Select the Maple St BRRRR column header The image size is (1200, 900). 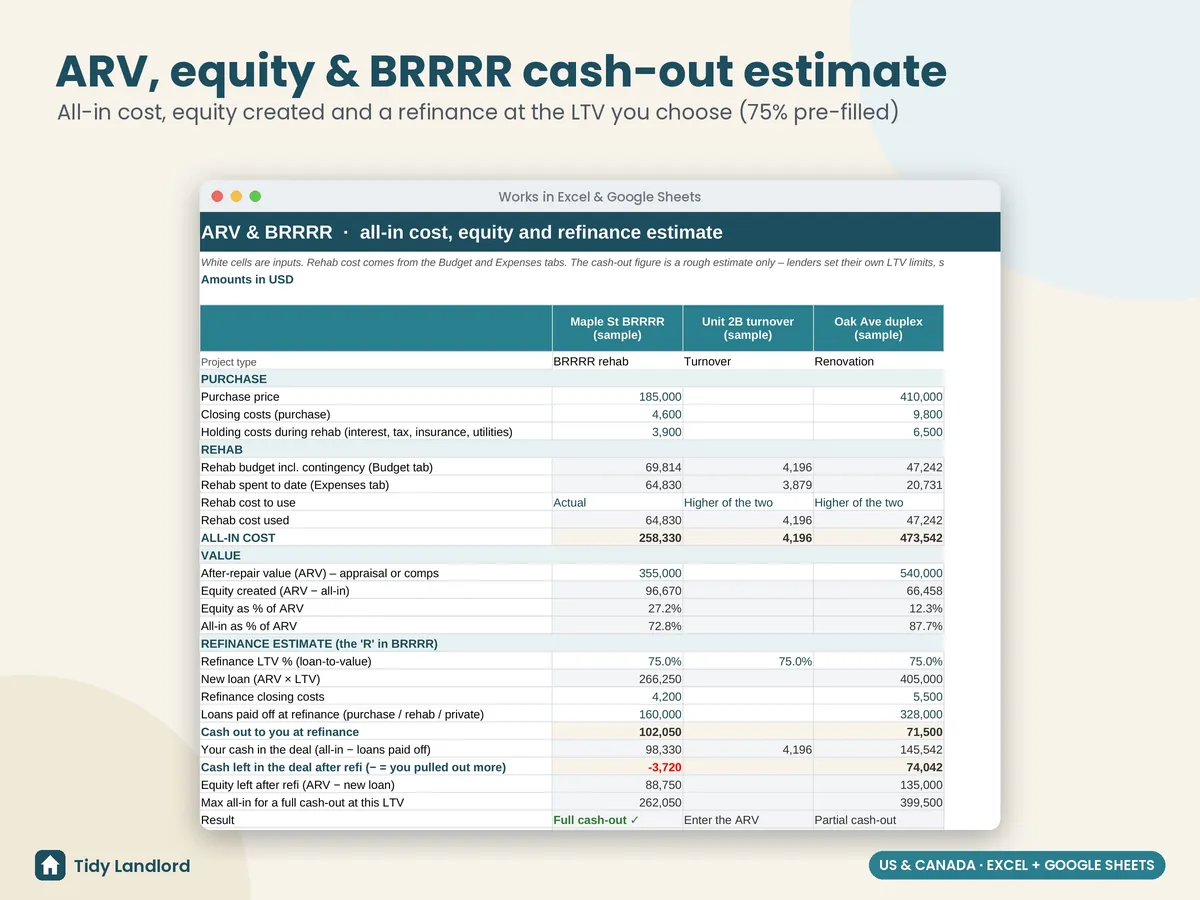point(617,328)
